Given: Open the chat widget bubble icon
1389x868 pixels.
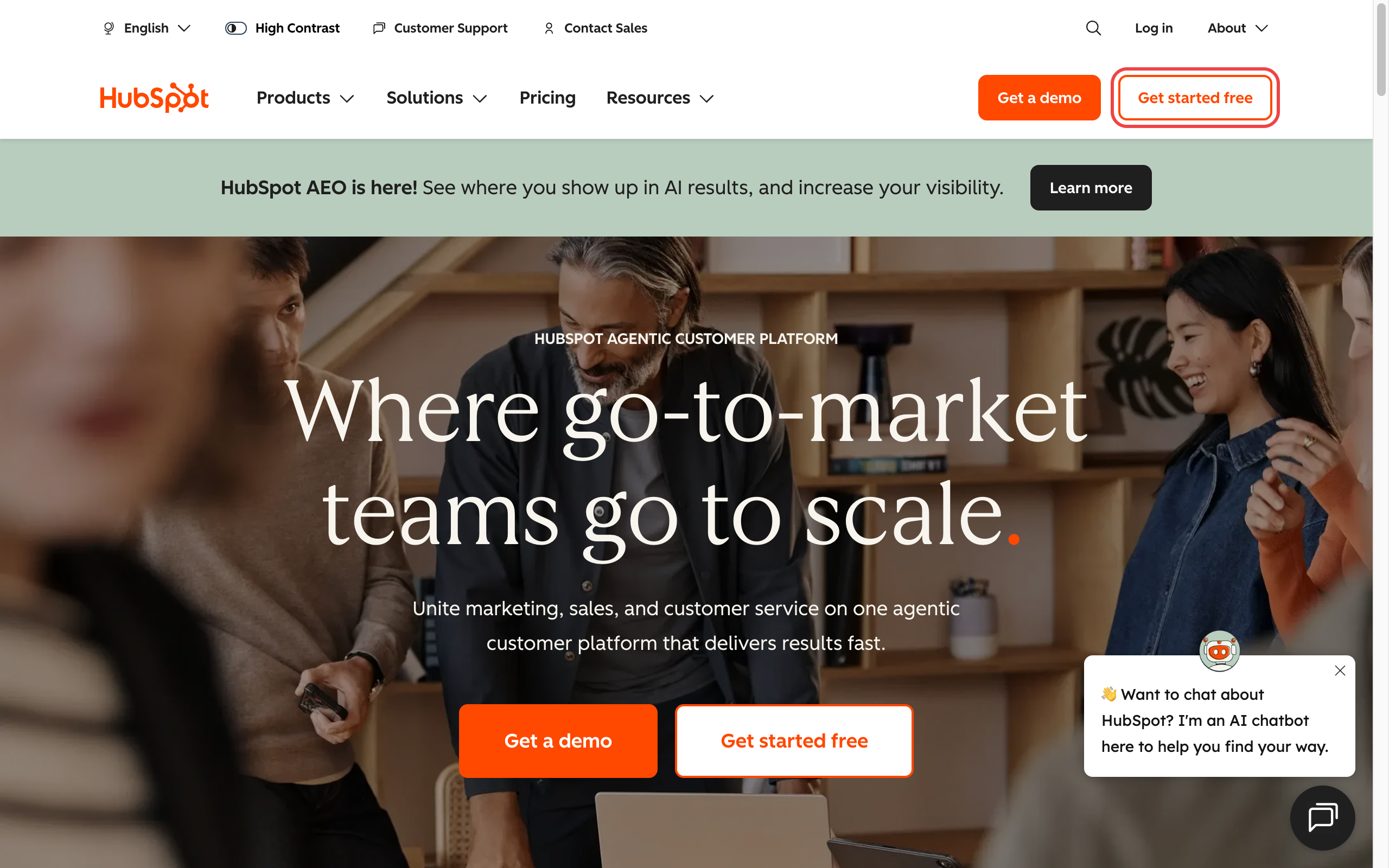Looking at the screenshot, I should tap(1322, 818).
